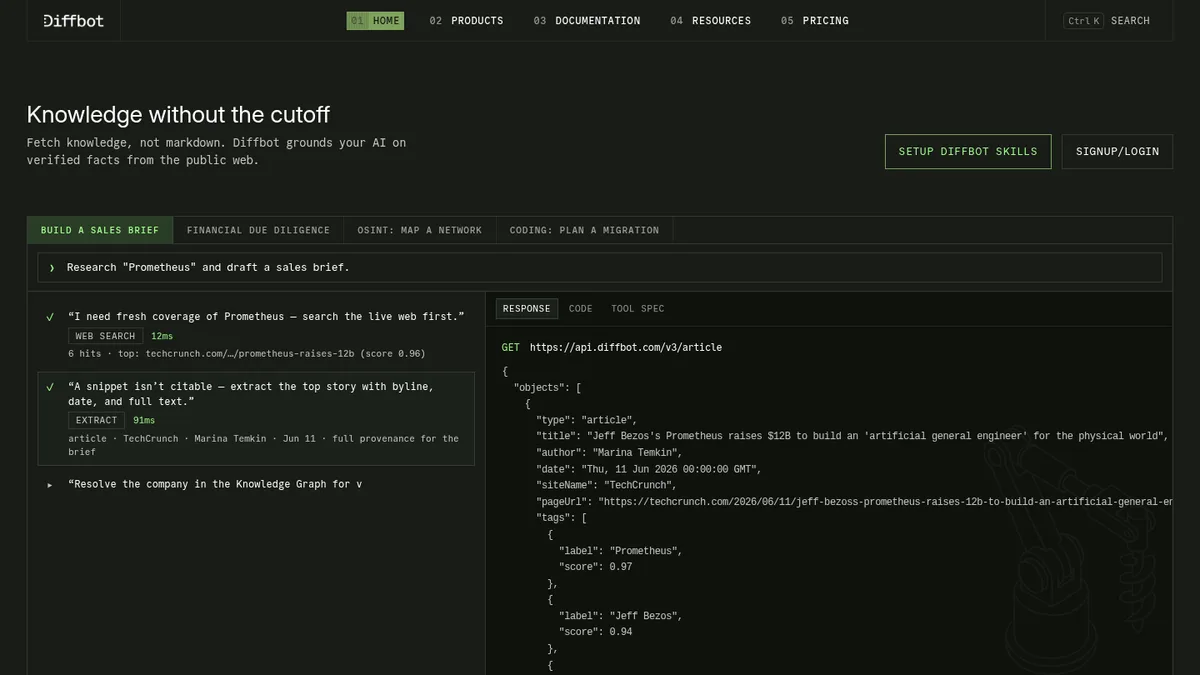The image size is (1200, 675).
Task: Open the 03 Documentation menu
Action: pos(587,20)
